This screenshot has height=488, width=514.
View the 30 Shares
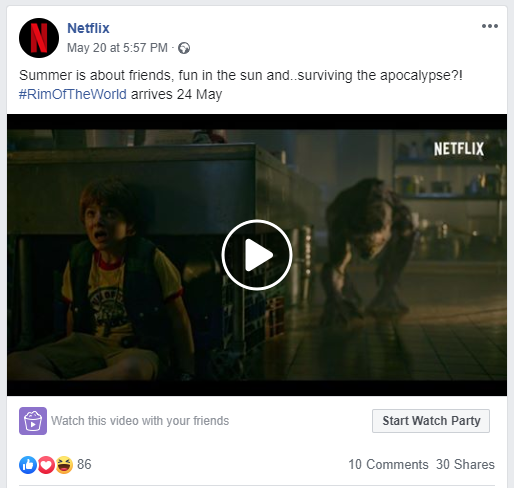coord(465,464)
